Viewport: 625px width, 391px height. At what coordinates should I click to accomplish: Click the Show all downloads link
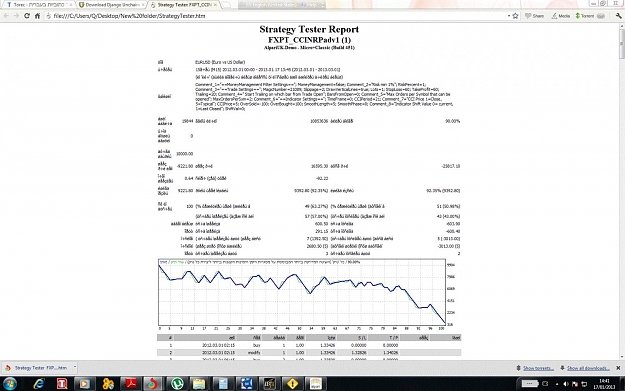(x=588, y=368)
